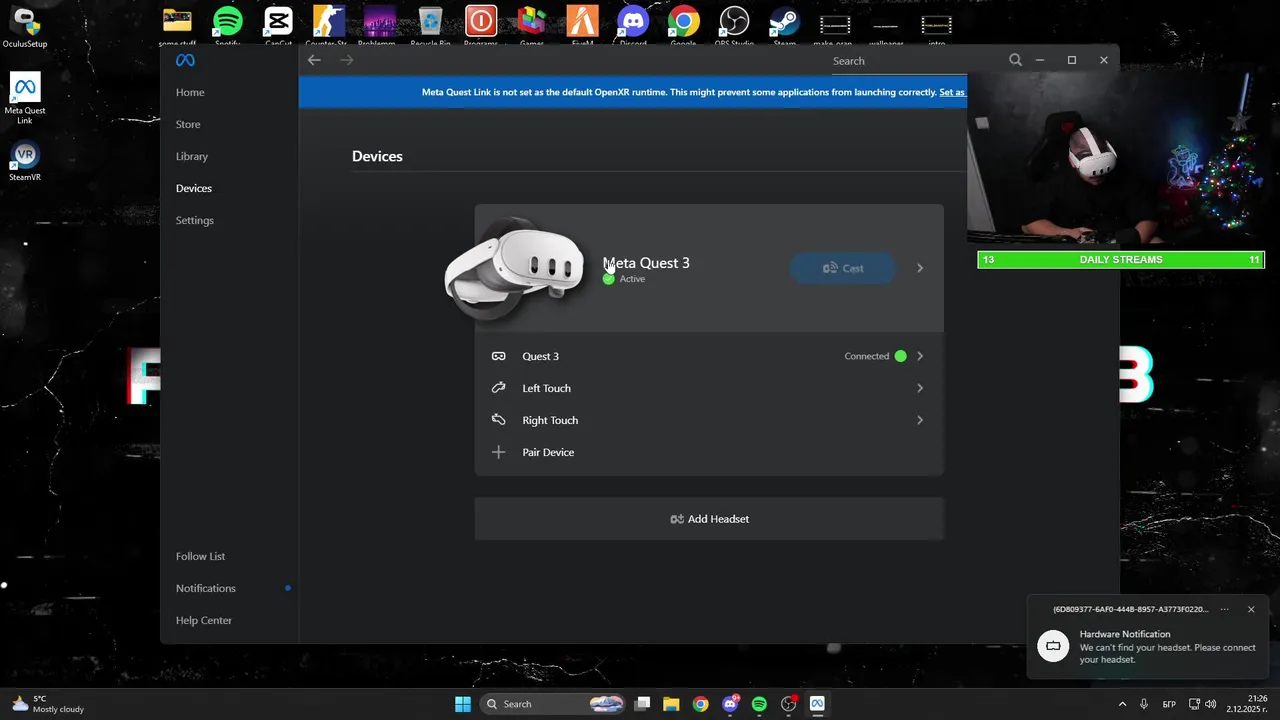Viewport: 1280px width, 720px height.
Task: Show hidden system tray icons
Action: [1122, 704]
